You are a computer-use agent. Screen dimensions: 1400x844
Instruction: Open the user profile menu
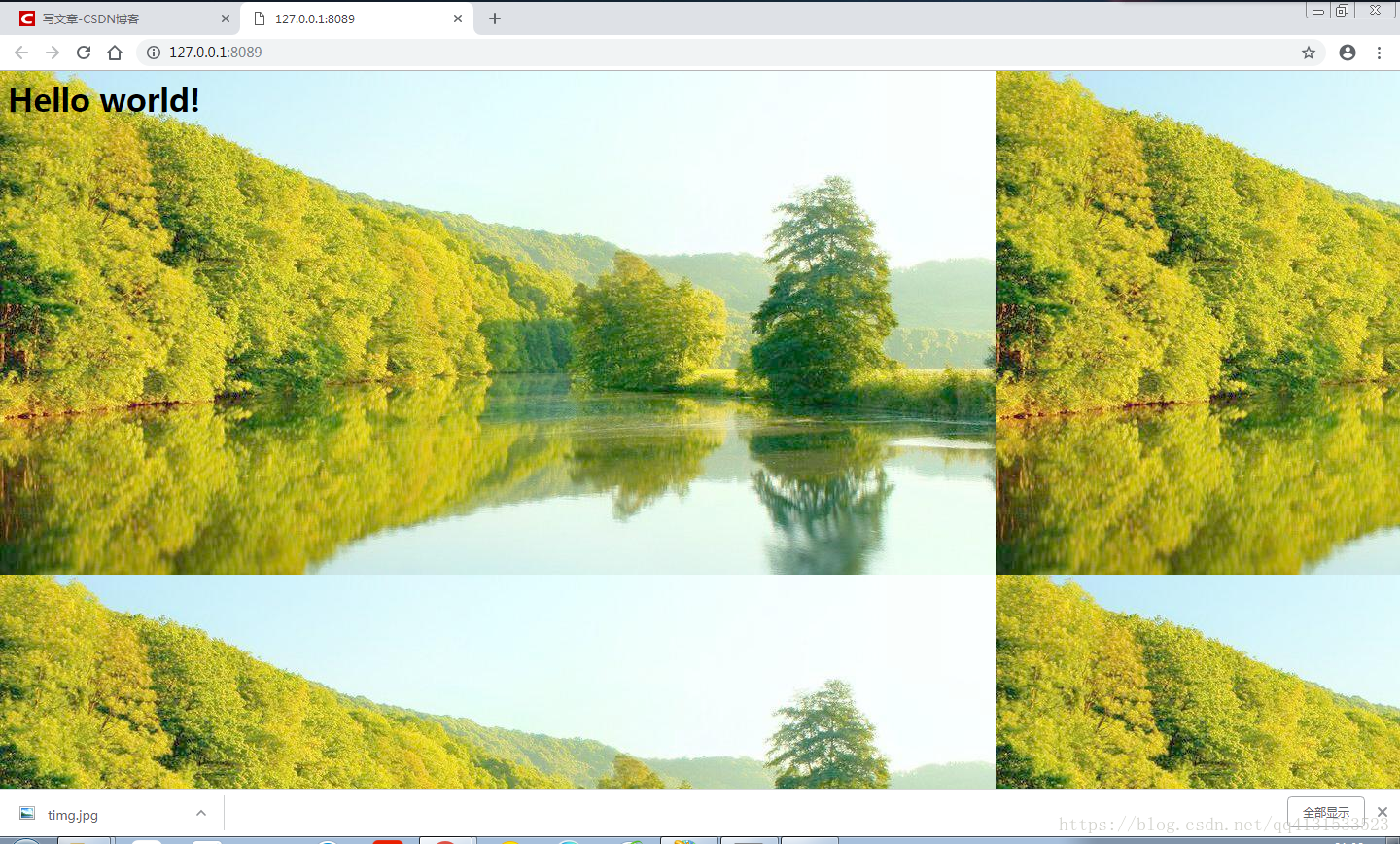click(1347, 53)
